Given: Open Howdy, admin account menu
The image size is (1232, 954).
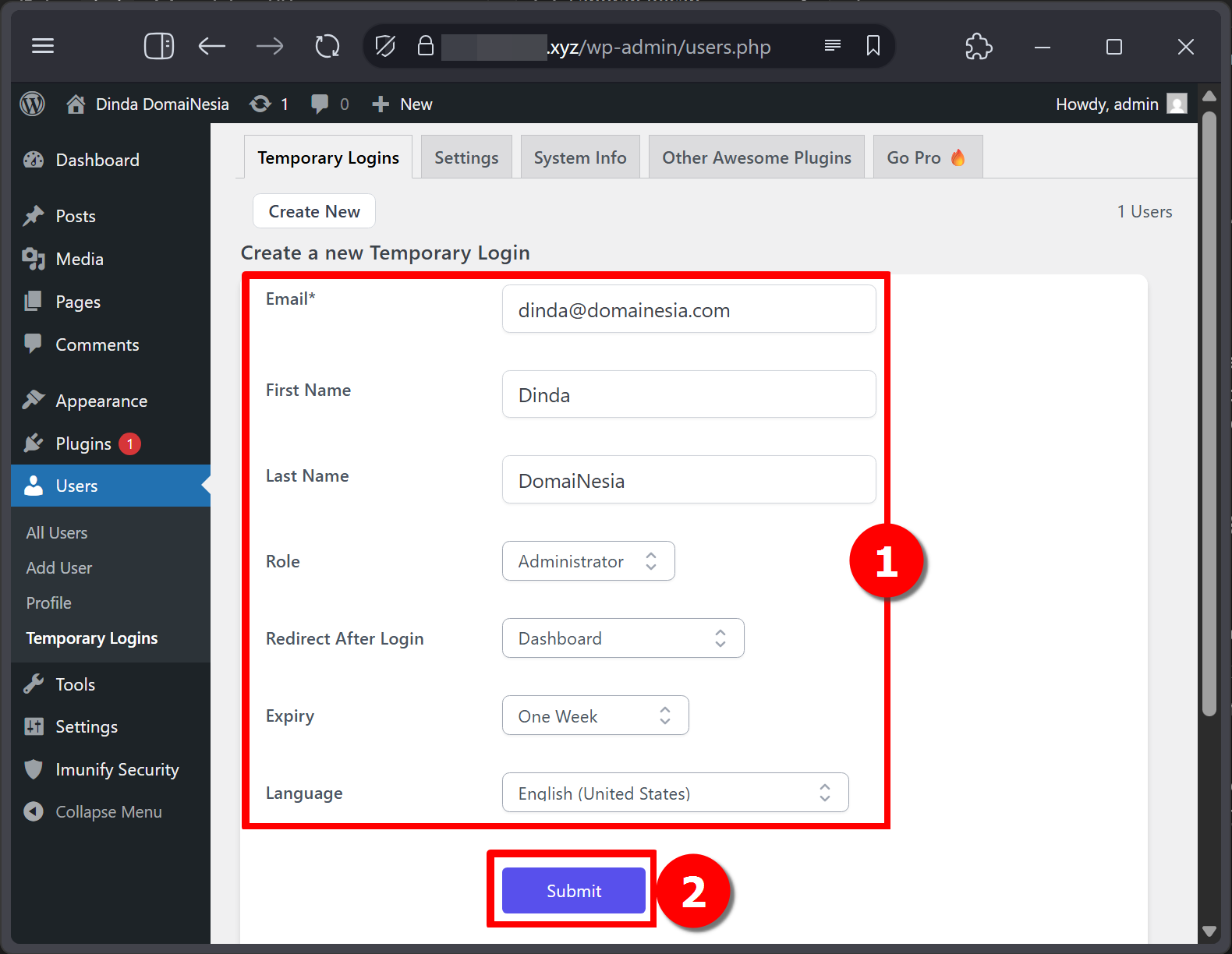Looking at the screenshot, I should point(1120,104).
